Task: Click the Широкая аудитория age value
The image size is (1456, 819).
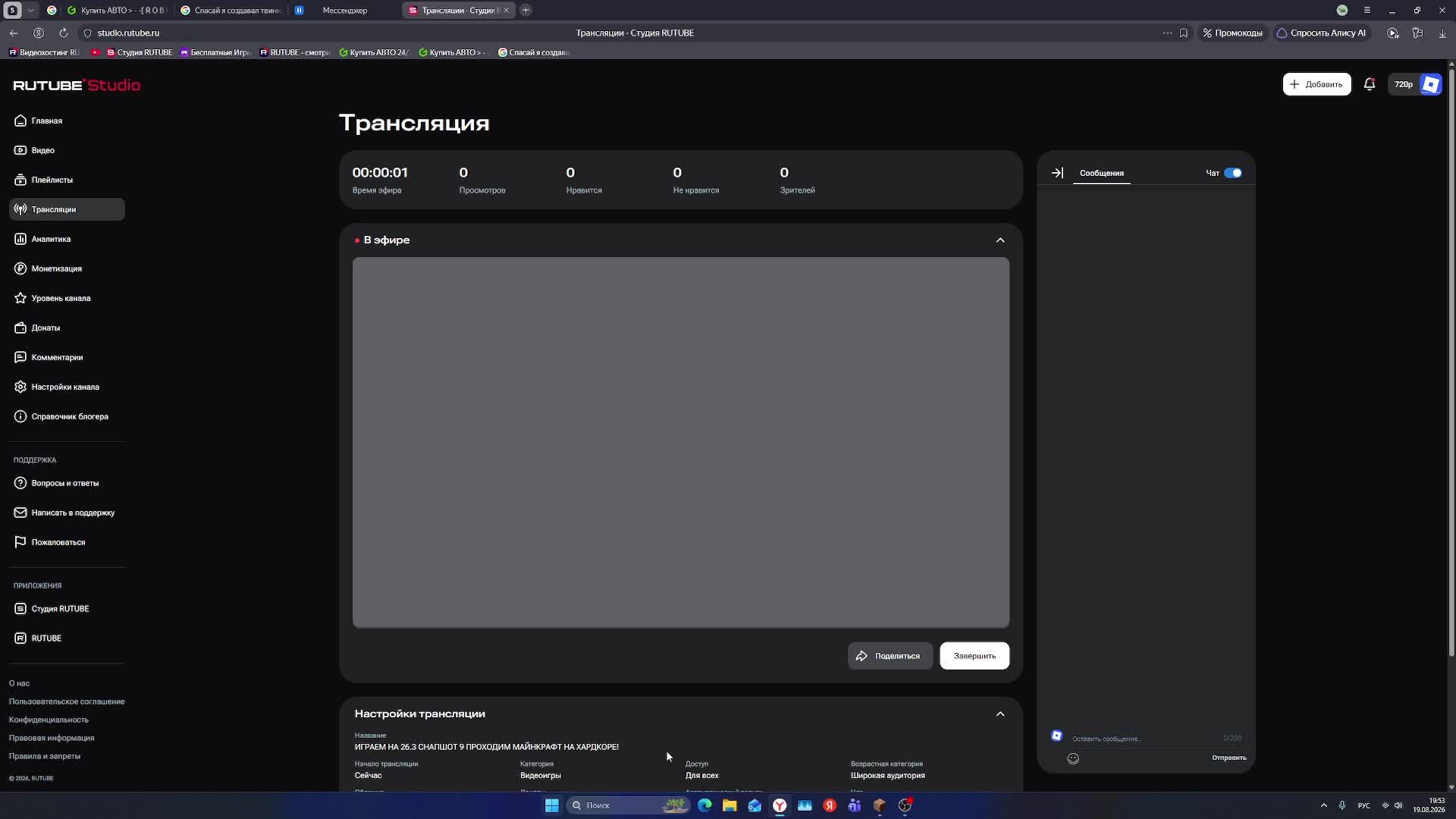Action: 888,776
